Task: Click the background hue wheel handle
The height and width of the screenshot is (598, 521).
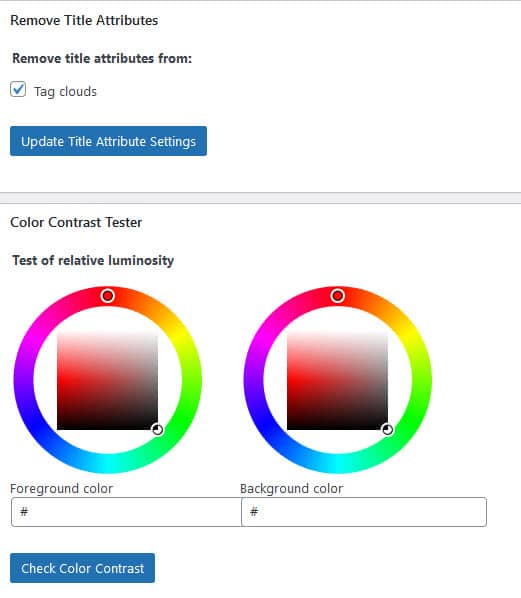Action: click(338, 296)
